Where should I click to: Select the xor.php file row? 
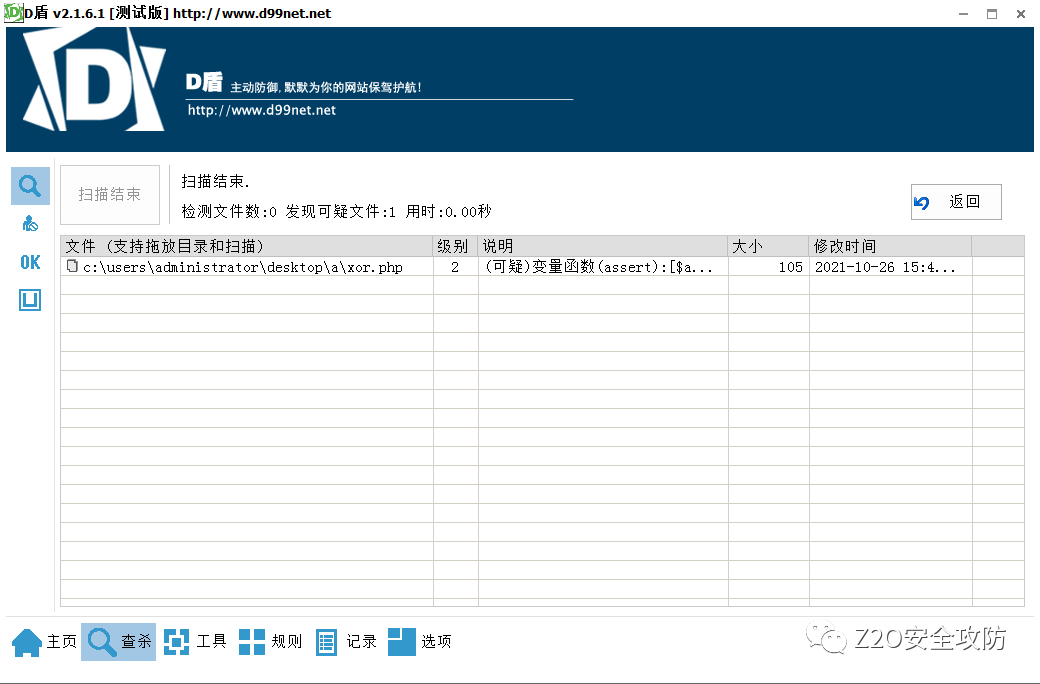click(543, 267)
